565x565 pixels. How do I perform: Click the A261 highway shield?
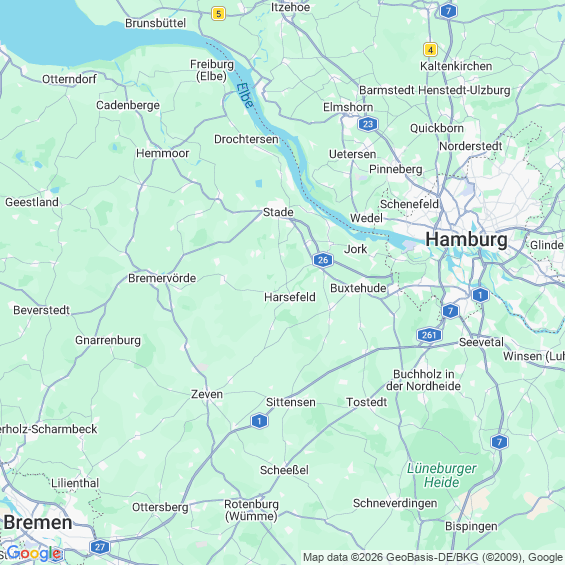(x=429, y=335)
